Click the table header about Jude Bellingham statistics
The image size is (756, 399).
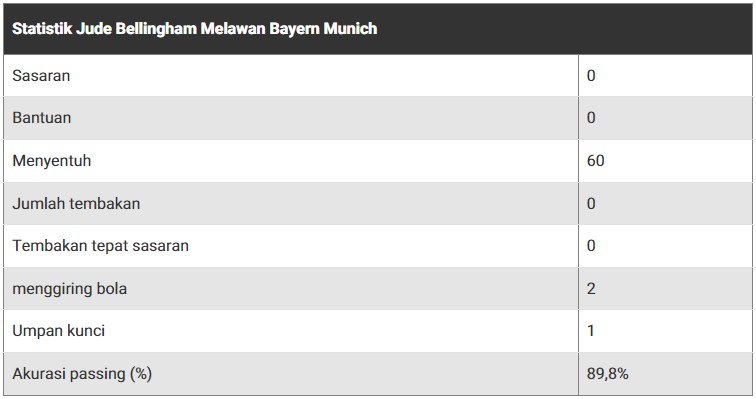194,29
